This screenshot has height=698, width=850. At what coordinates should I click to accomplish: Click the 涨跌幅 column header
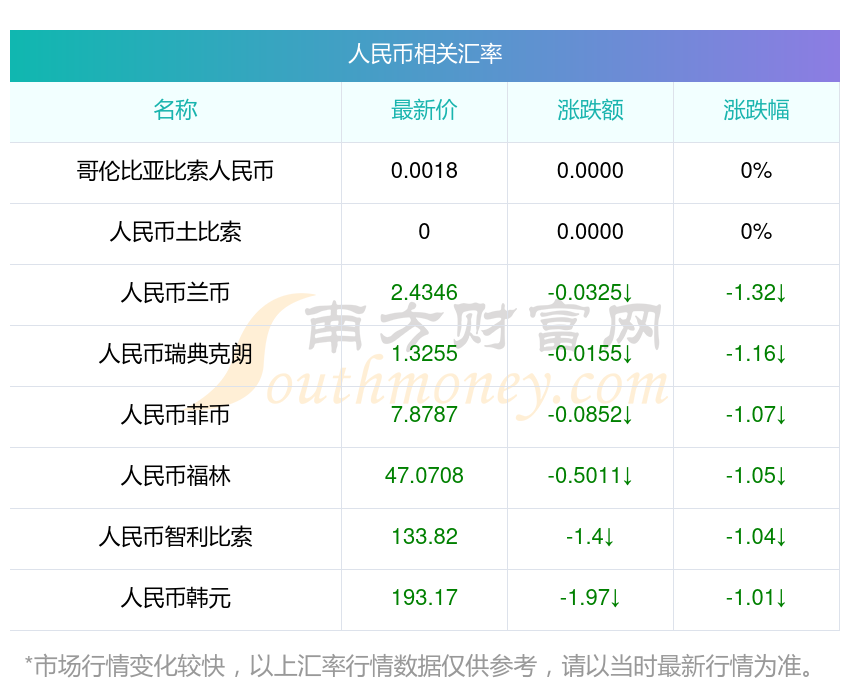[756, 110]
